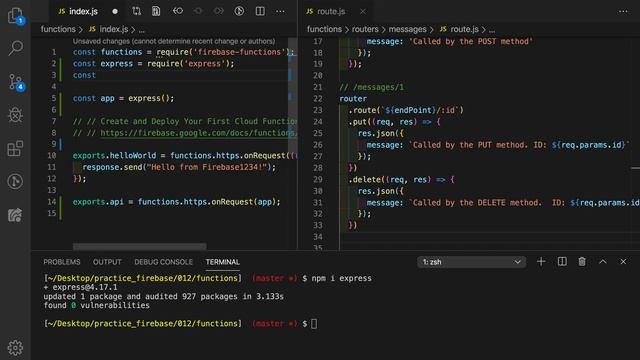
Task: Click the file revision icon next to compare
Action: (x=156, y=11)
